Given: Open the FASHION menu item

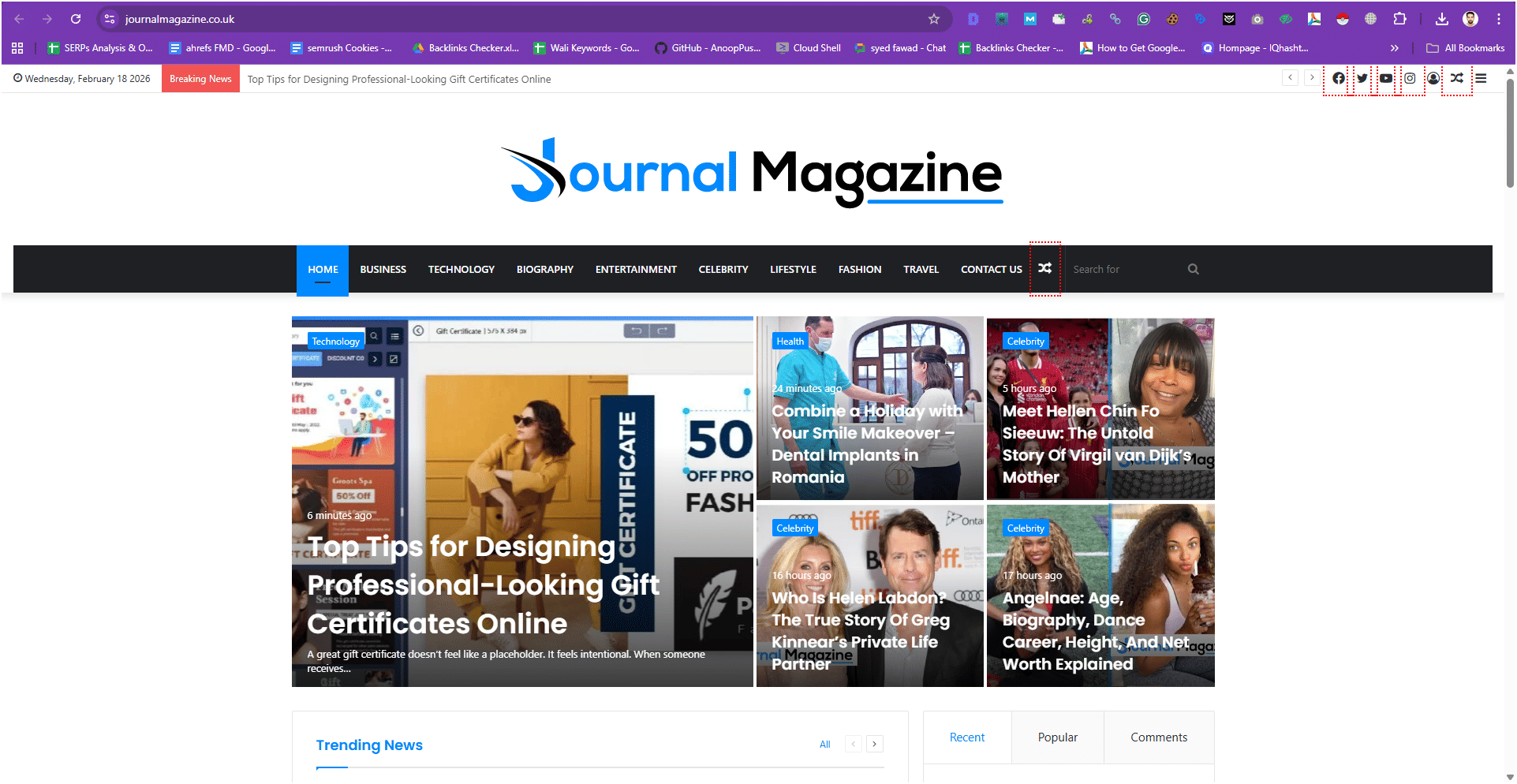Looking at the screenshot, I should pyautogui.click(x=860, y=269).
